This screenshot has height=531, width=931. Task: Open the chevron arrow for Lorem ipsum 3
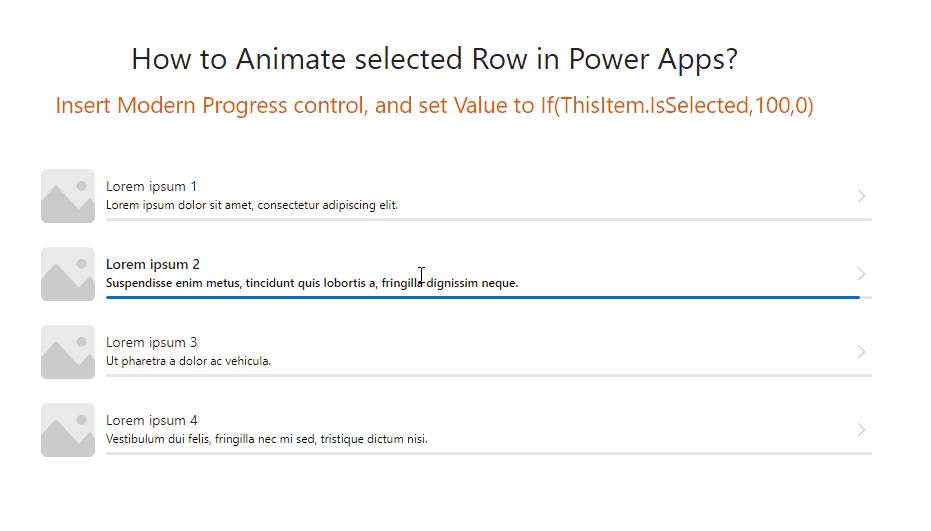pos(862,352)
